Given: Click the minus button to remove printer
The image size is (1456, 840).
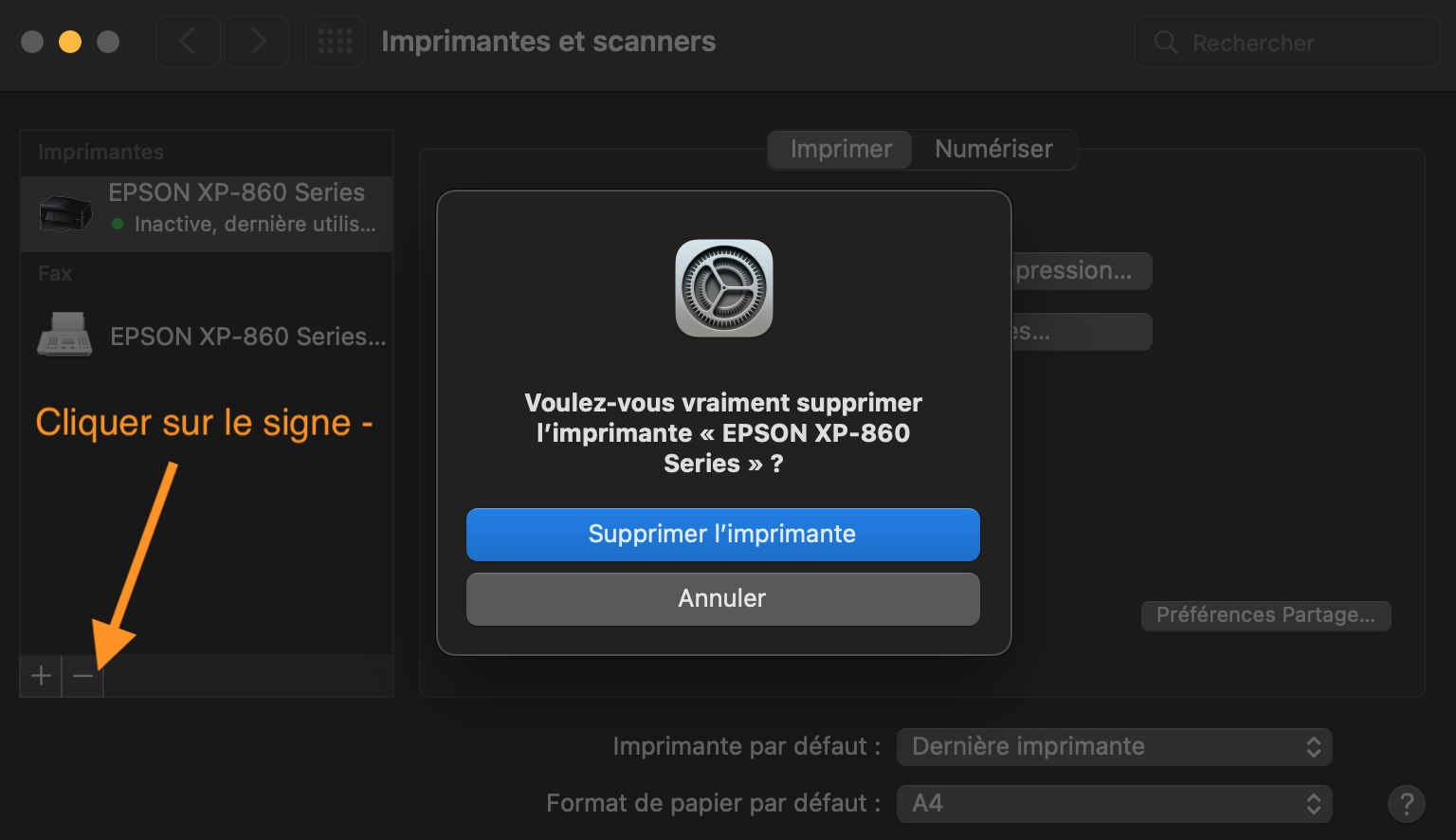Looking at the screenshot, I should [x=82, y=676].
